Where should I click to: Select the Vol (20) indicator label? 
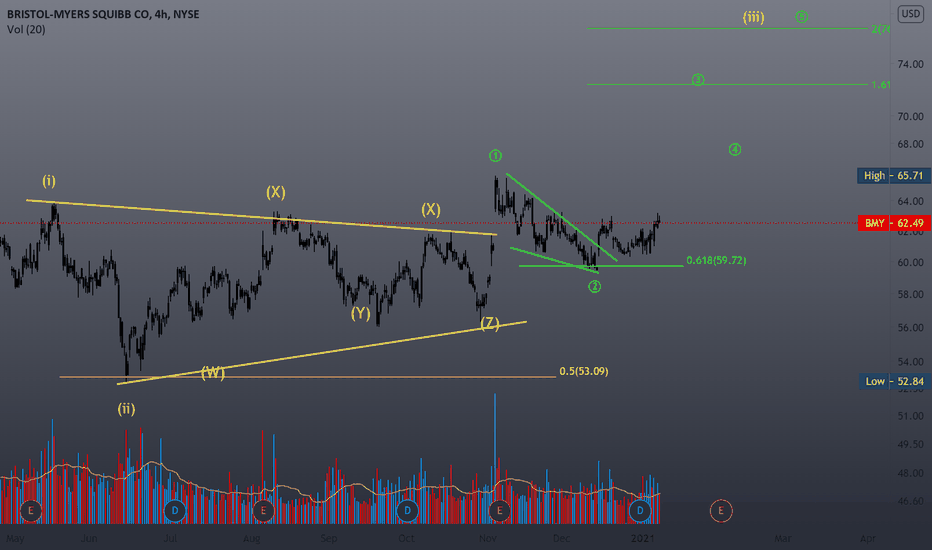[26, 29]
